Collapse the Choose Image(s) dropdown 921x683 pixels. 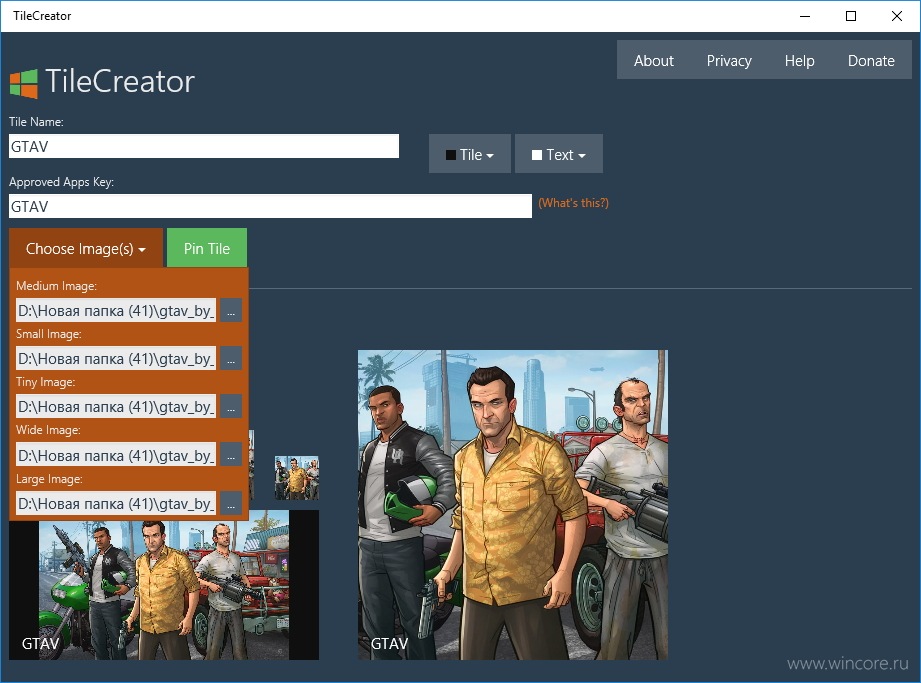[x=86, y=248]
